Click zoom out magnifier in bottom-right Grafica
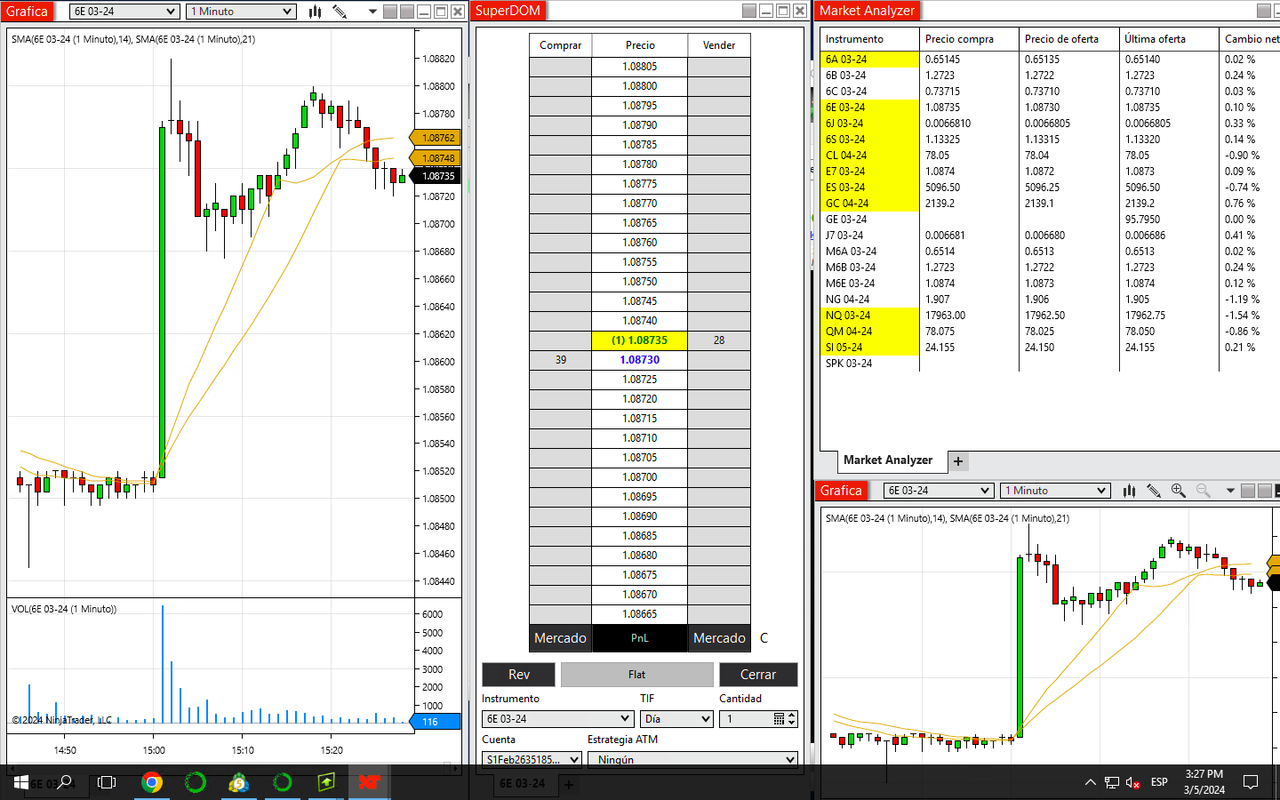Screen dimensions: 1280x800 (1203, 490)
